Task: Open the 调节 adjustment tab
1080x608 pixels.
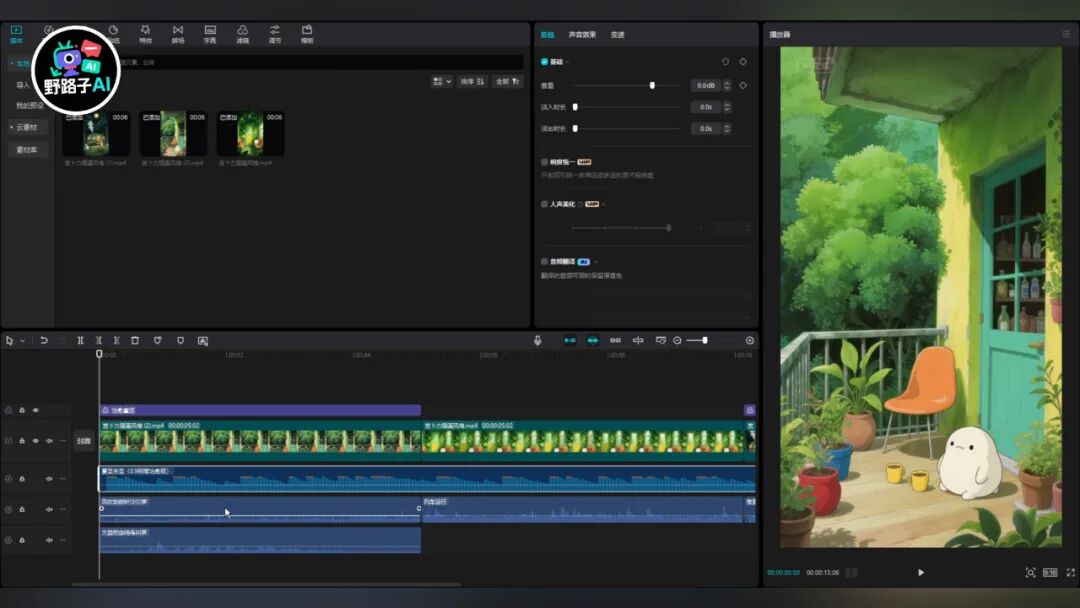Action: click(275, 34)
